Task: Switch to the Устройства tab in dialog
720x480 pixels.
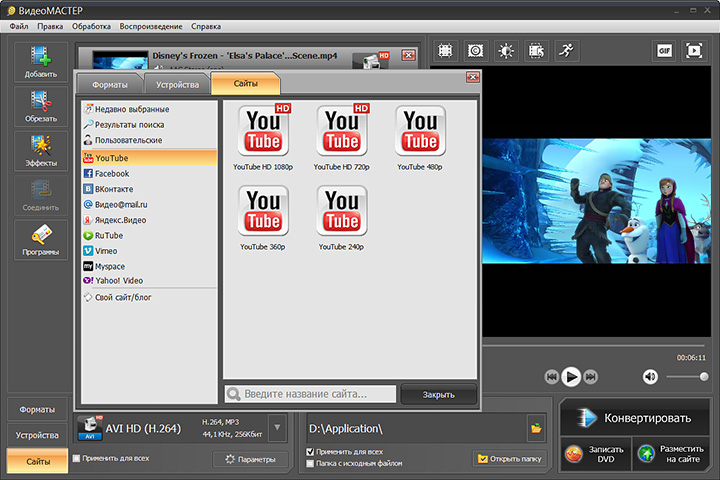Action: click(176, 84)
